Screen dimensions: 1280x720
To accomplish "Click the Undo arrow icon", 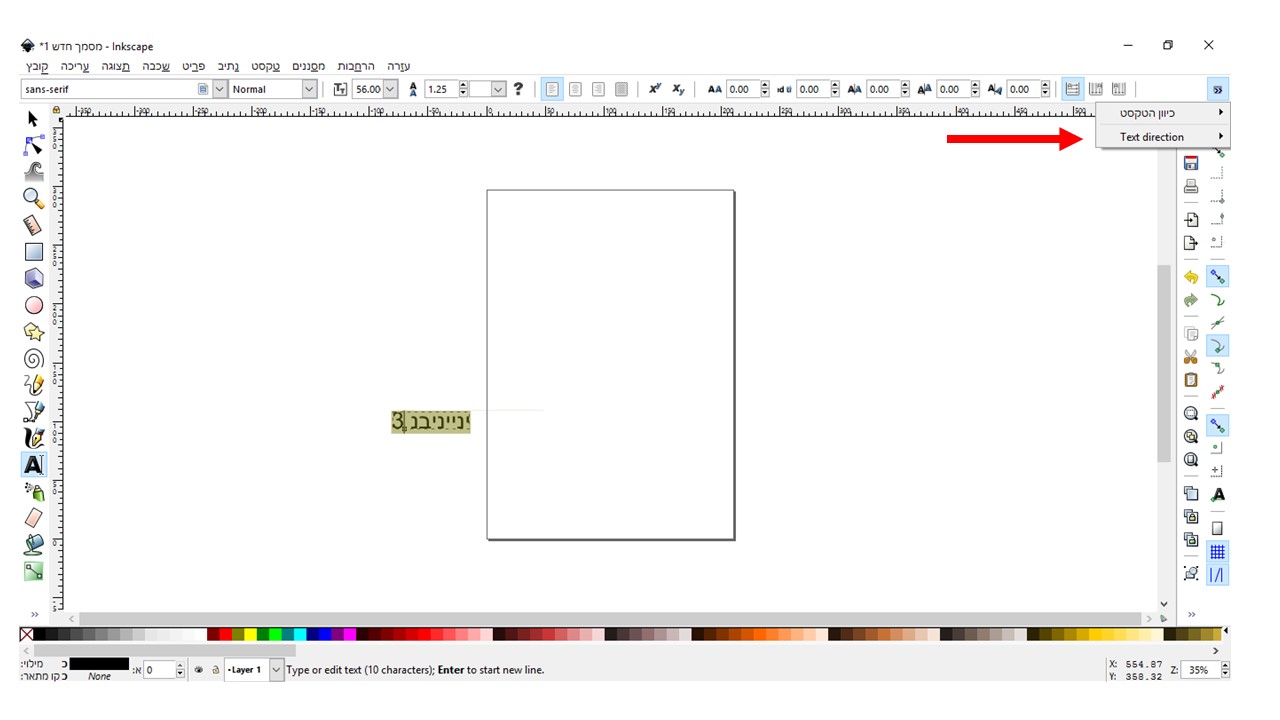I will (1190, 277).
